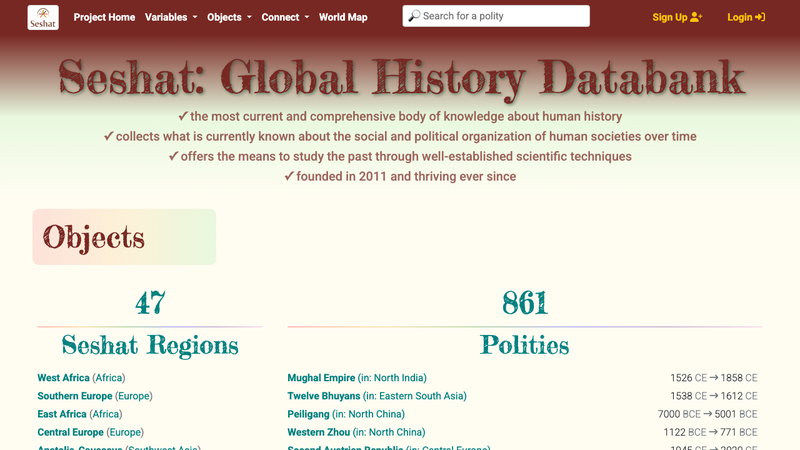The image size is (800, 450).
Task: Open the Central Europe region link
Action: (70, 432)
